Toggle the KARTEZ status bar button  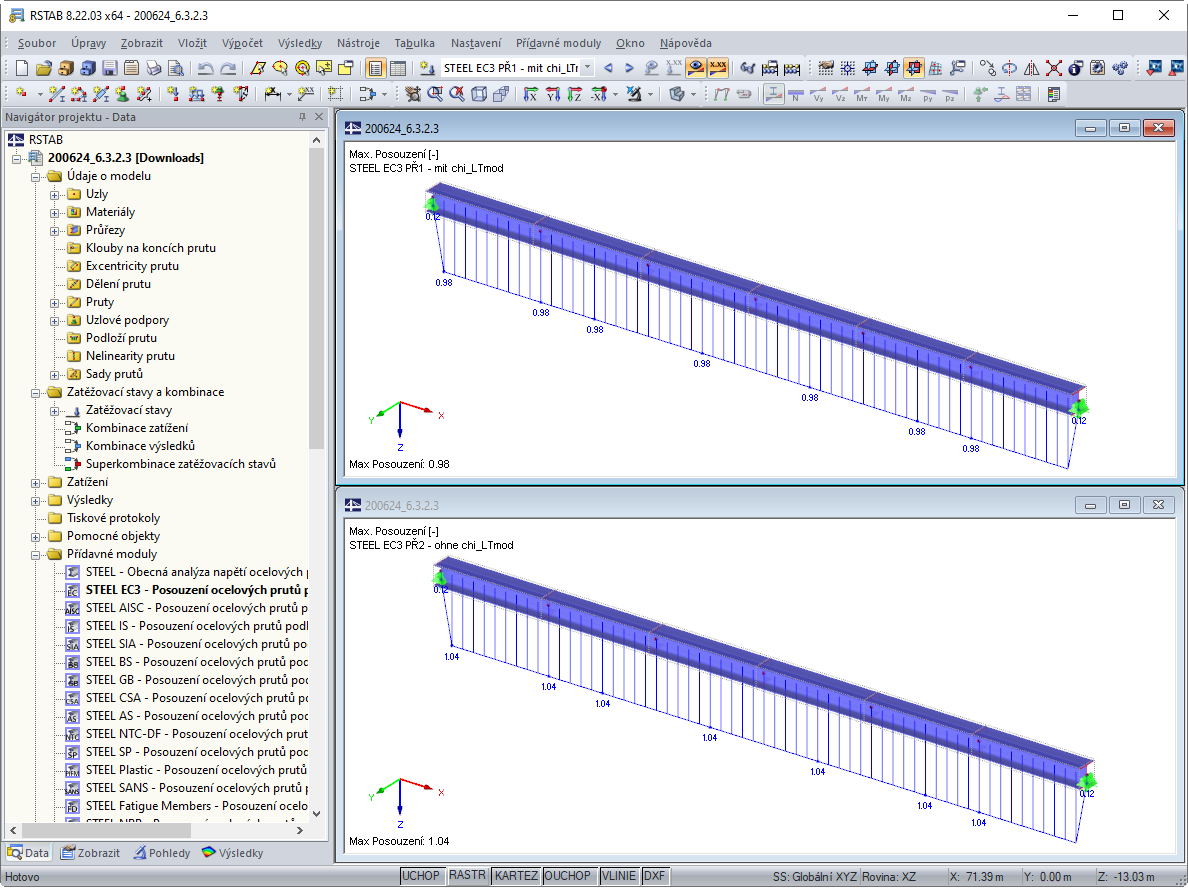click(x=516, y=876)
